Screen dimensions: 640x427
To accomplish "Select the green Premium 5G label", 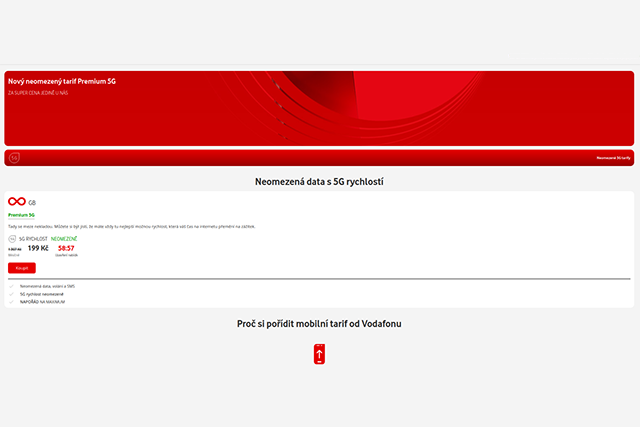I will pos(21,215).
